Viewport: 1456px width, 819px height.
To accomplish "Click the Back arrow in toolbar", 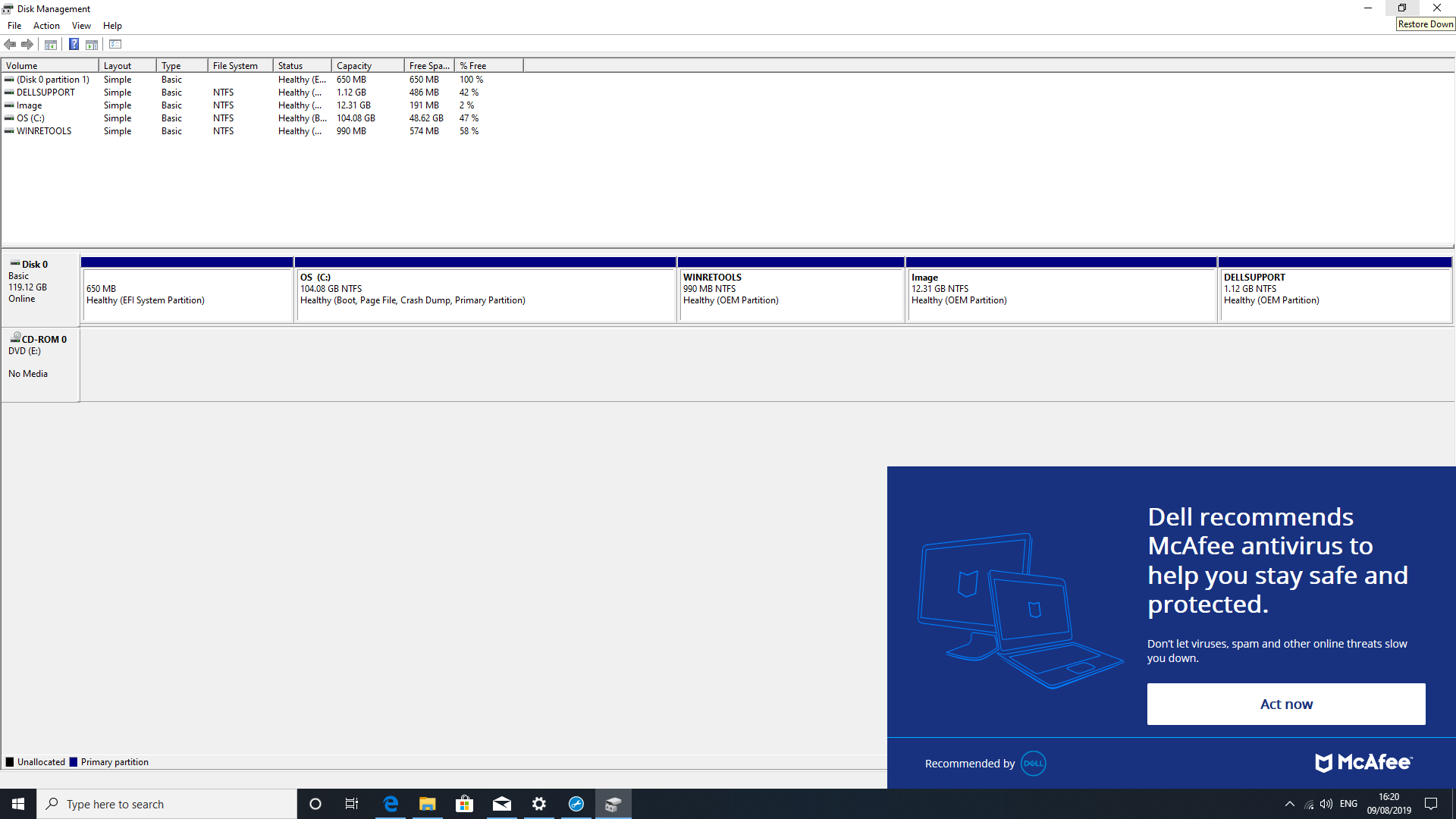I will [x=10, y=44].
